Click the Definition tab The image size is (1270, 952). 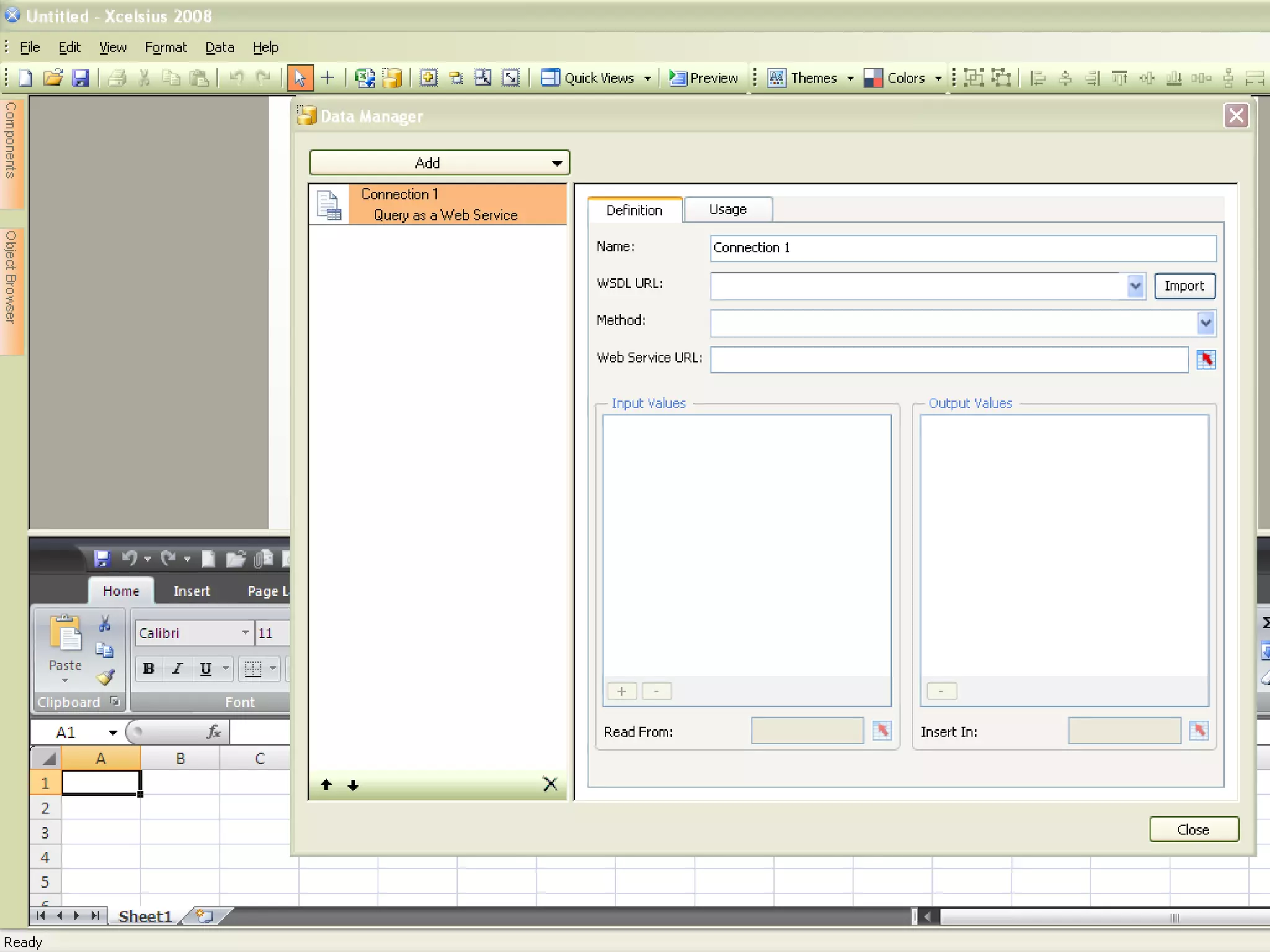[x=634, y=209]
